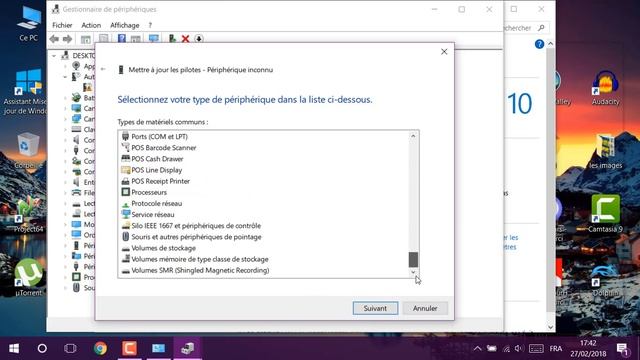Viewport: 640px width, 360px height.
Task: Click the volume icon in system tray
Action: [x=519, y=349]
